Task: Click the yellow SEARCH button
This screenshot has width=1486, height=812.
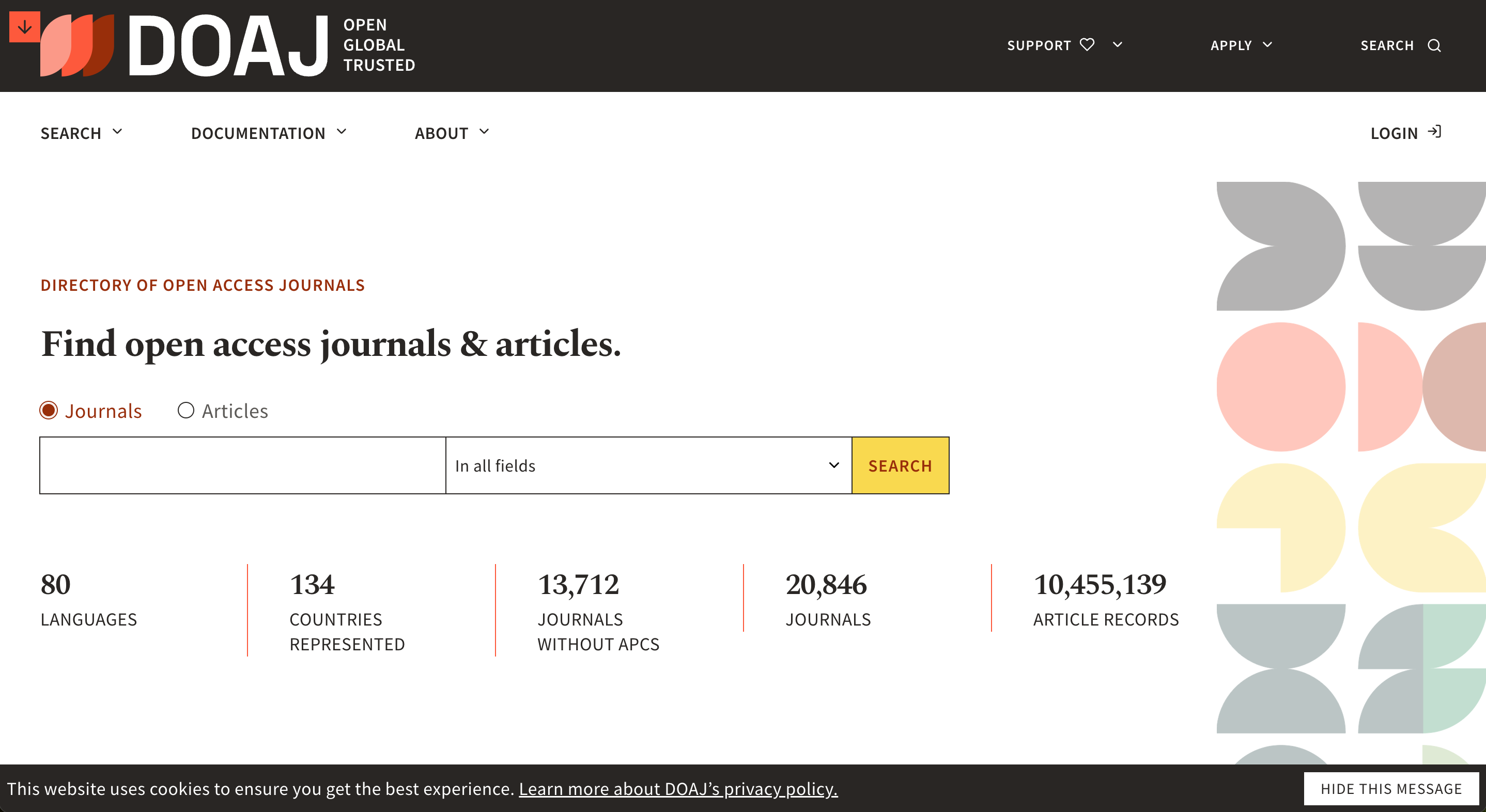Action: [x=900, y=465]
